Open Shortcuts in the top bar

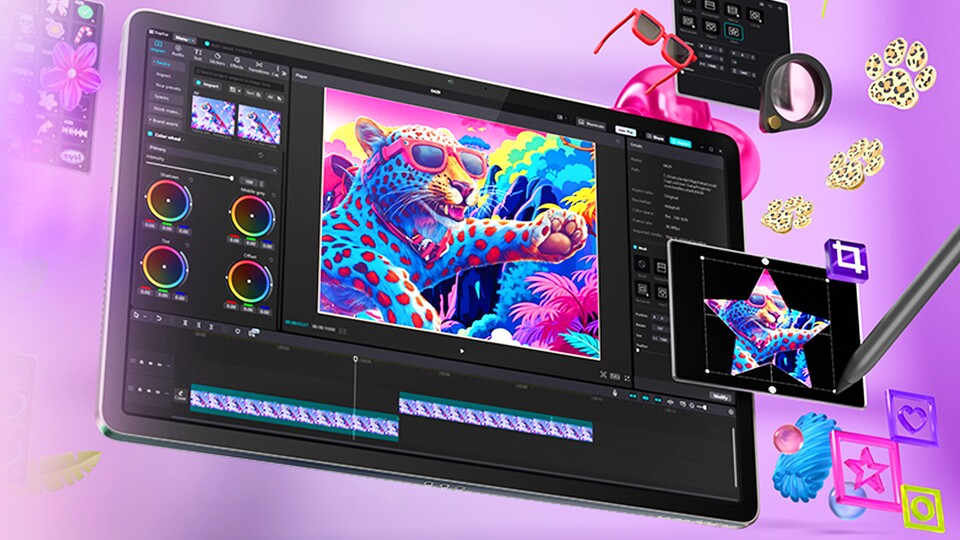coord(591,124)
